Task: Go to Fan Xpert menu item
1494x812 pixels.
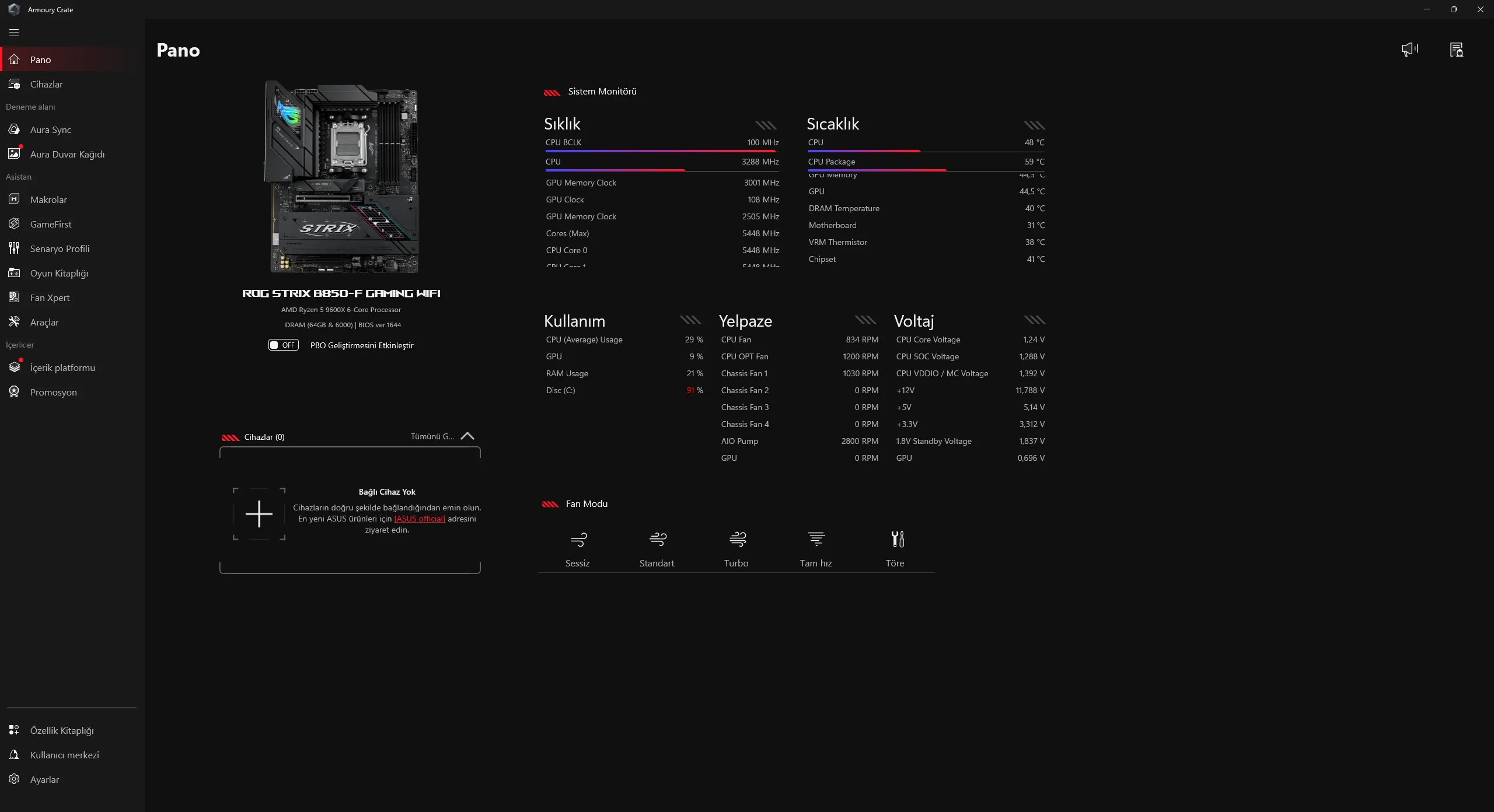Action: click(x=50, y=297)
